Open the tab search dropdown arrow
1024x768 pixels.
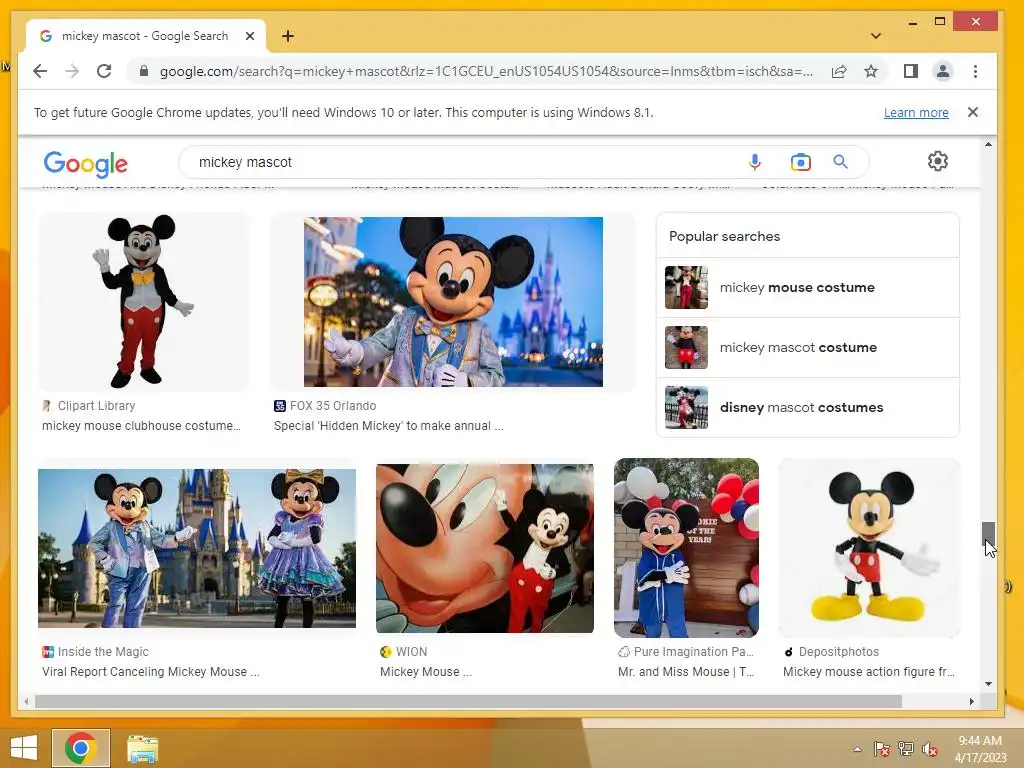[x=876, y=36]
